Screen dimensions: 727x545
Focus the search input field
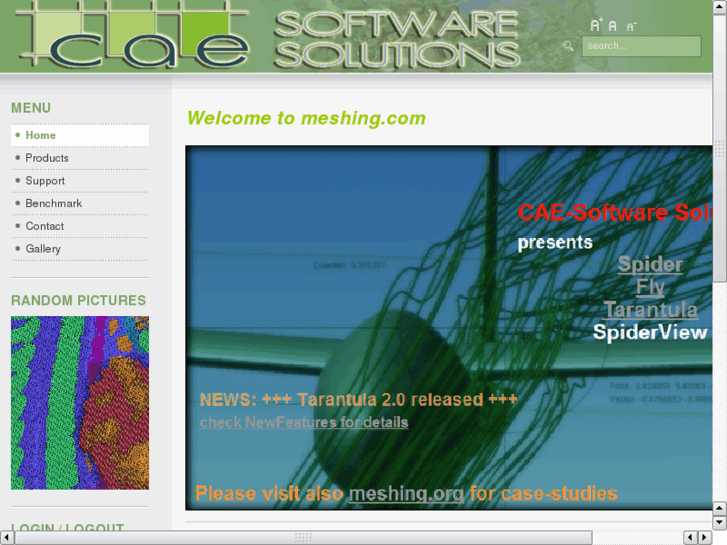pyautogui.click(x=641, y=46)
